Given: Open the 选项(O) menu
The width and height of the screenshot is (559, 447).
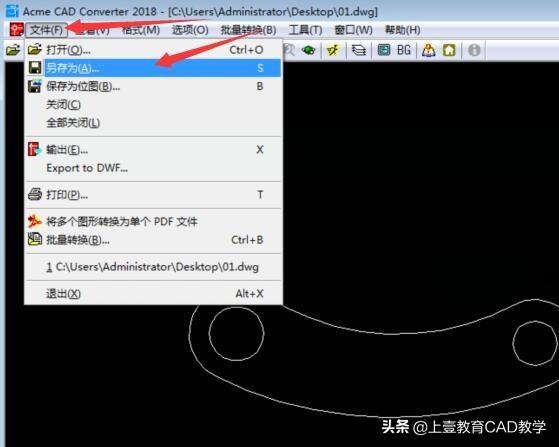Looking at the screenshot, I should coord(190,30).
